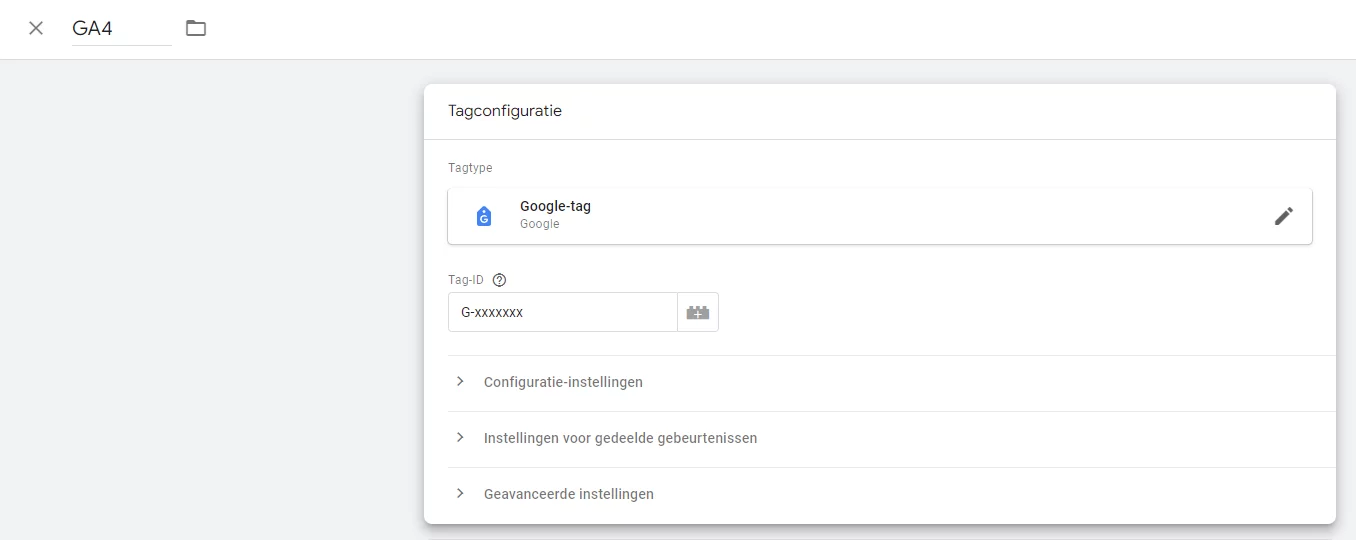Click the Tag-ID label text

tap(466, 280)
